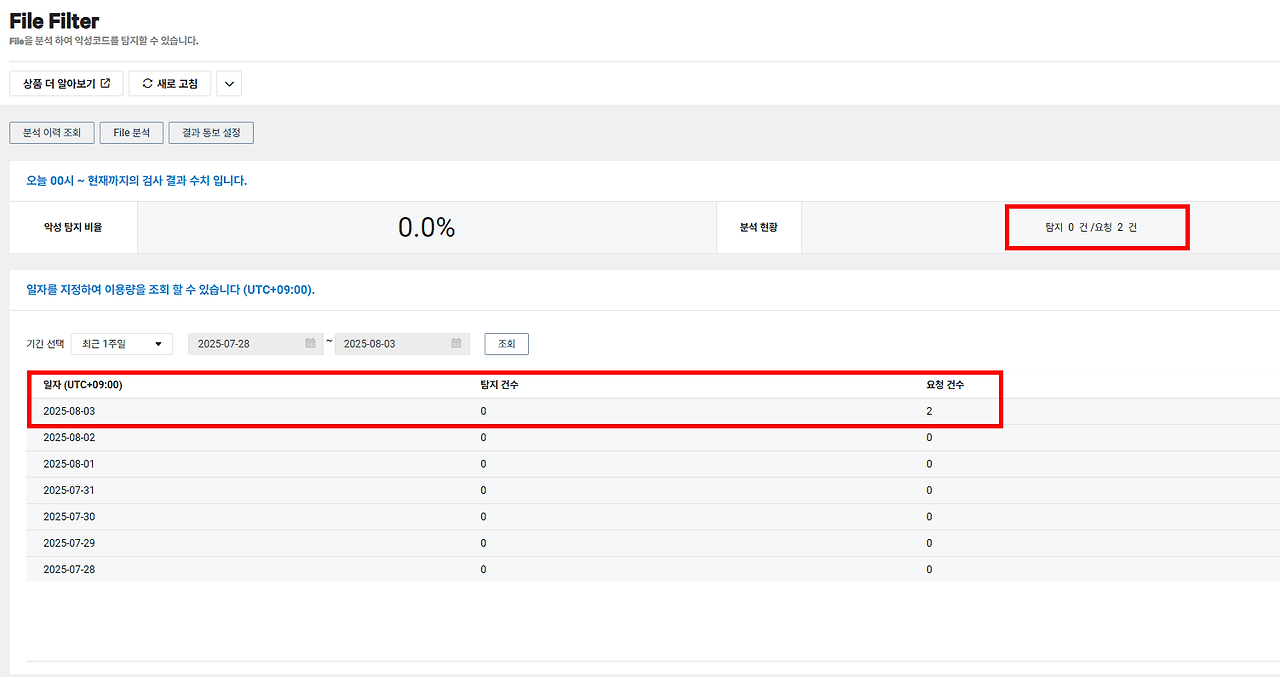This screenshot has height=677, width=1280.
Task: Click the 새로 고침 refresh button
Action: pyautogui.click(x=170, y=84)
